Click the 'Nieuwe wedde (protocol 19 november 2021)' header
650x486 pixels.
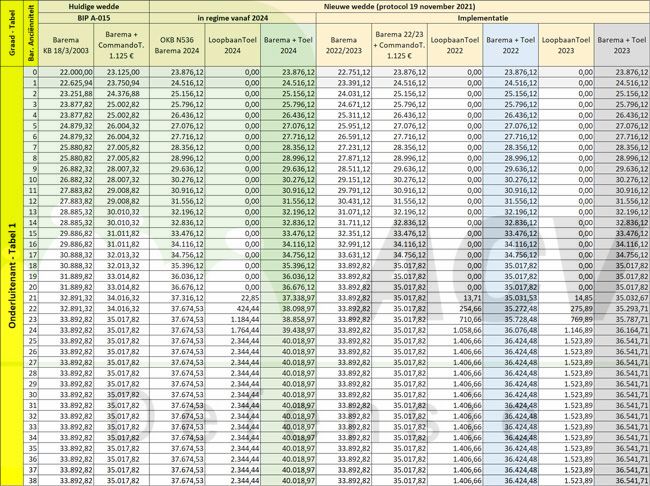(399, 7)
